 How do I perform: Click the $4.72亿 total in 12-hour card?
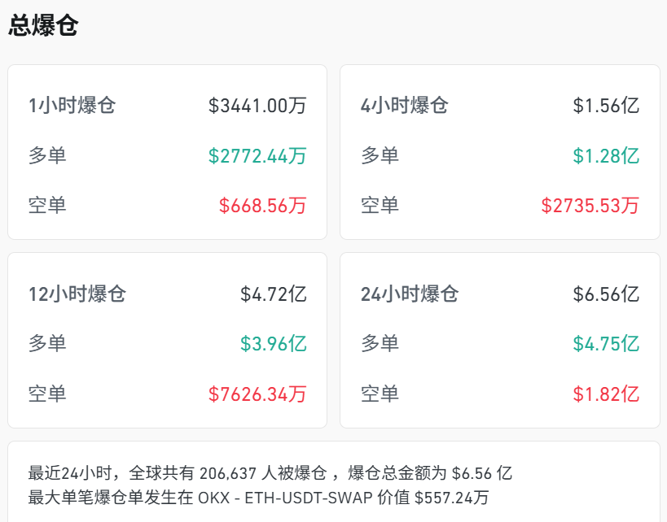click(x=273, y=294)
